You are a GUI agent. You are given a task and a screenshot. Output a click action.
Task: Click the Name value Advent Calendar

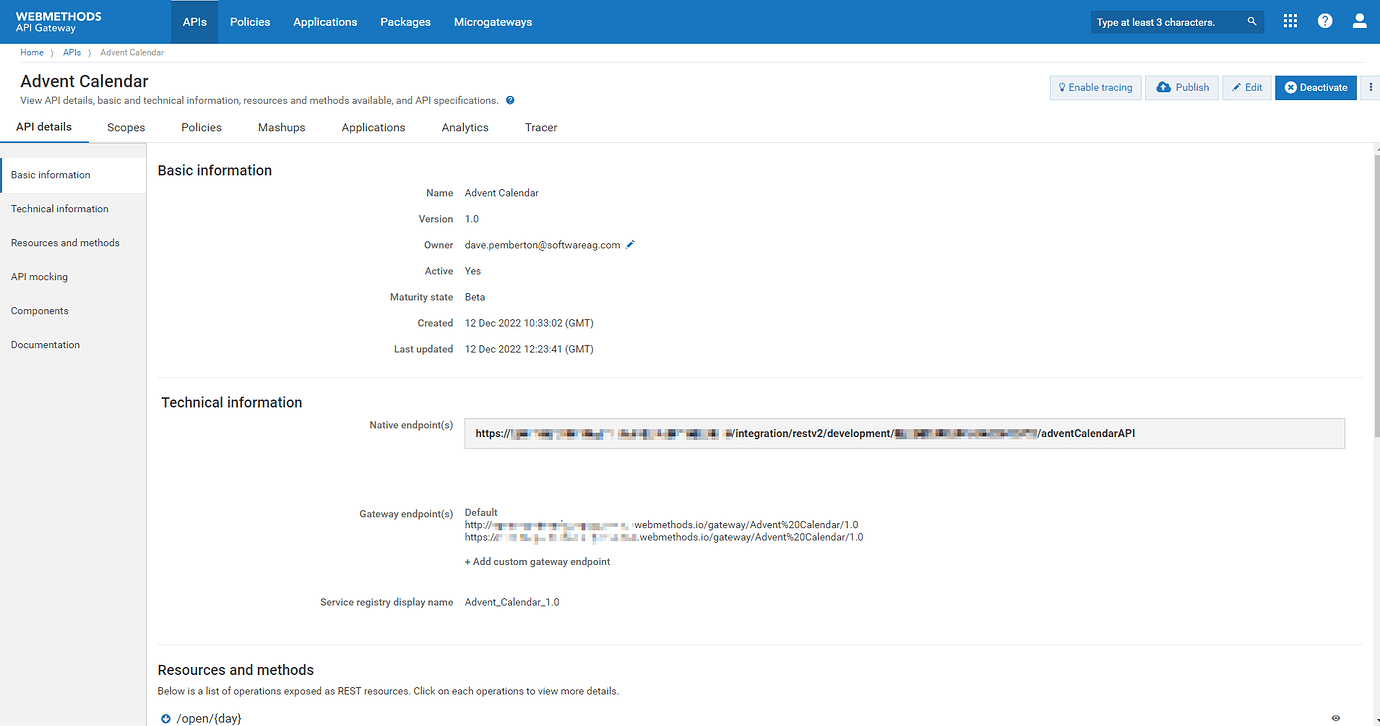pyautogui.click(x=502, y=193)
